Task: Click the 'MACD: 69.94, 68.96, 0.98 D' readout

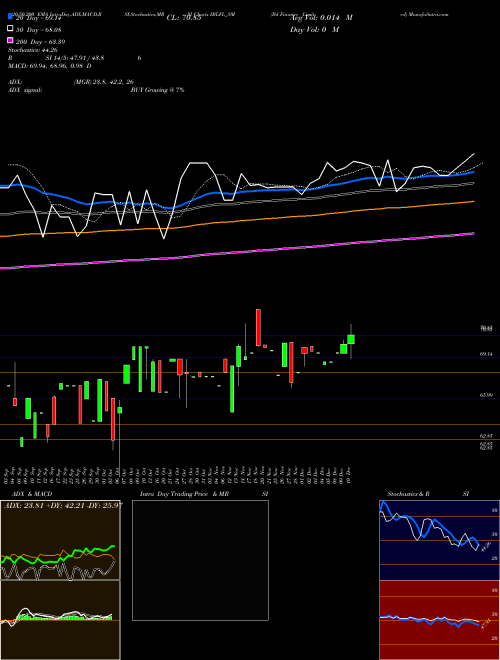Action: pyautogui.click(x=50, y=66)
